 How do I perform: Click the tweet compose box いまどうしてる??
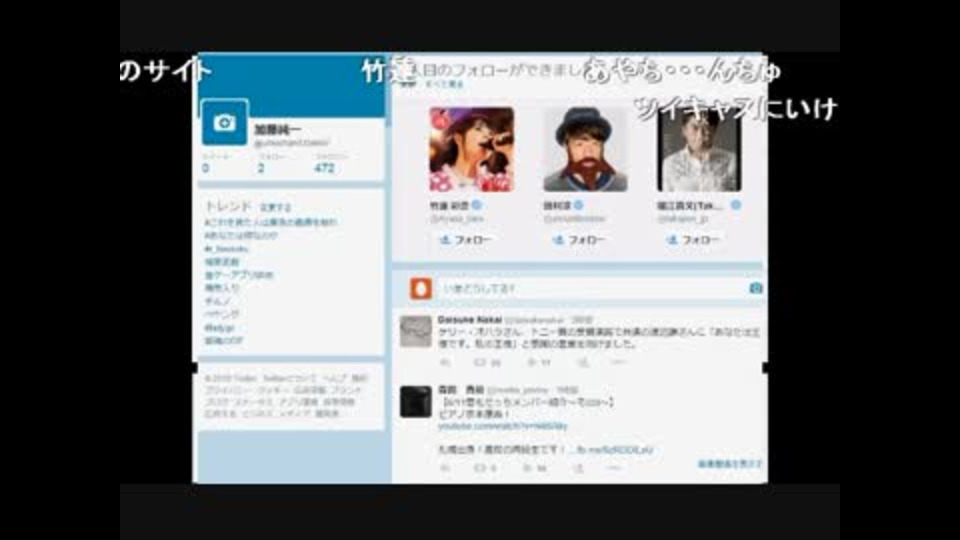coord(593,288)
